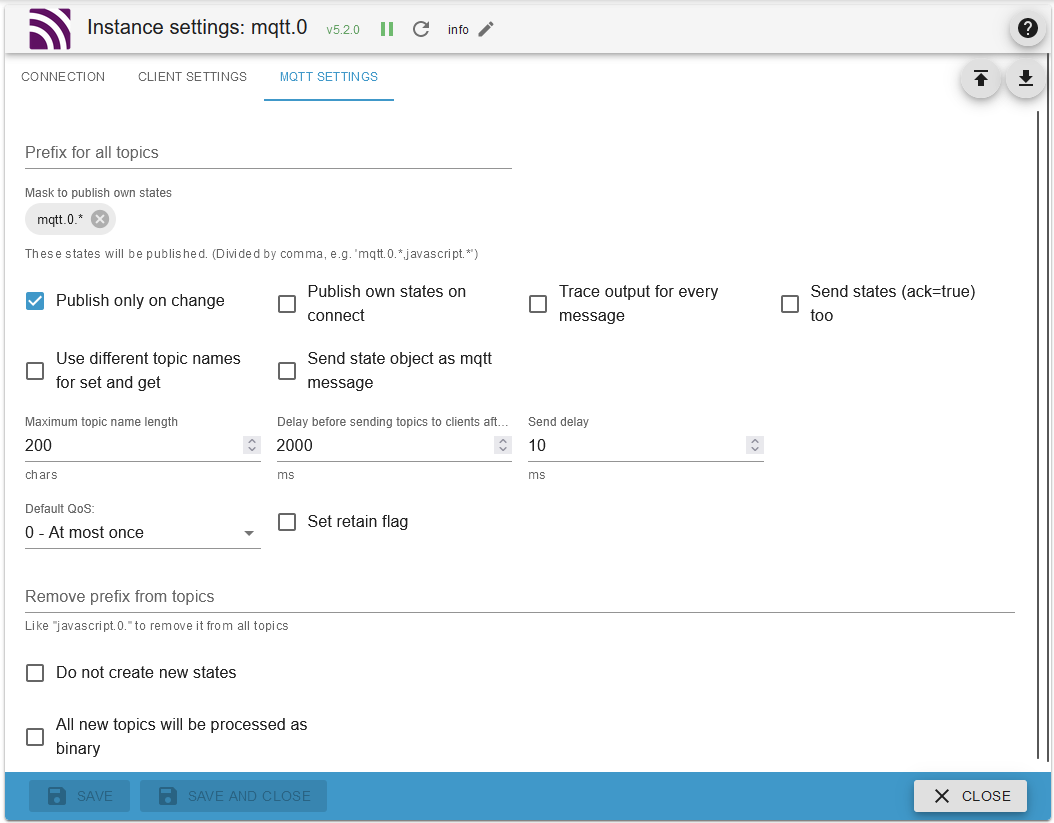Click the upload configuration arrow icon
This screenshot has width=1054, height=823.
981,79
